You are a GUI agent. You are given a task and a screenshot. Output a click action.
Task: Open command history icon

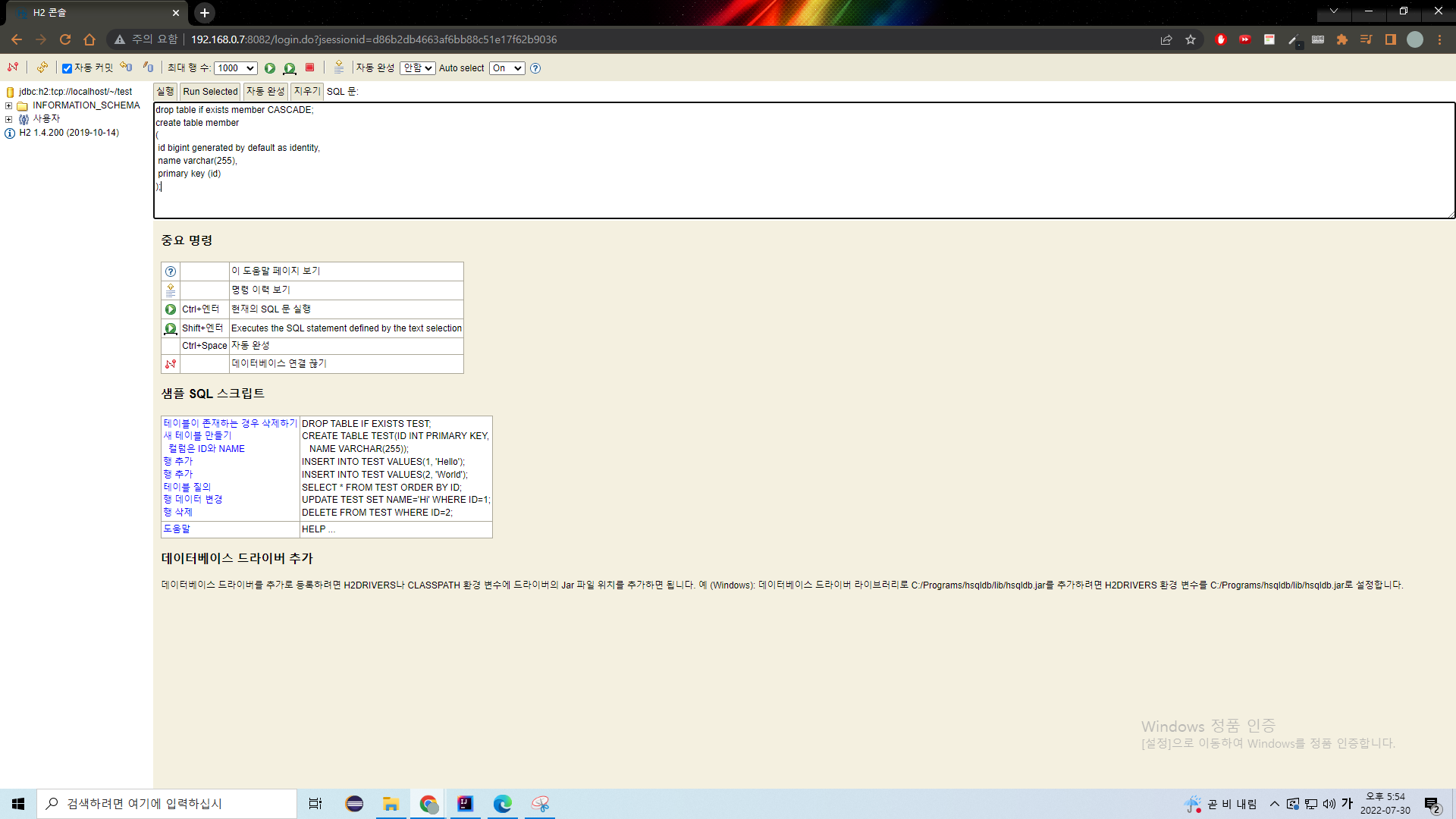click(339, 67)
